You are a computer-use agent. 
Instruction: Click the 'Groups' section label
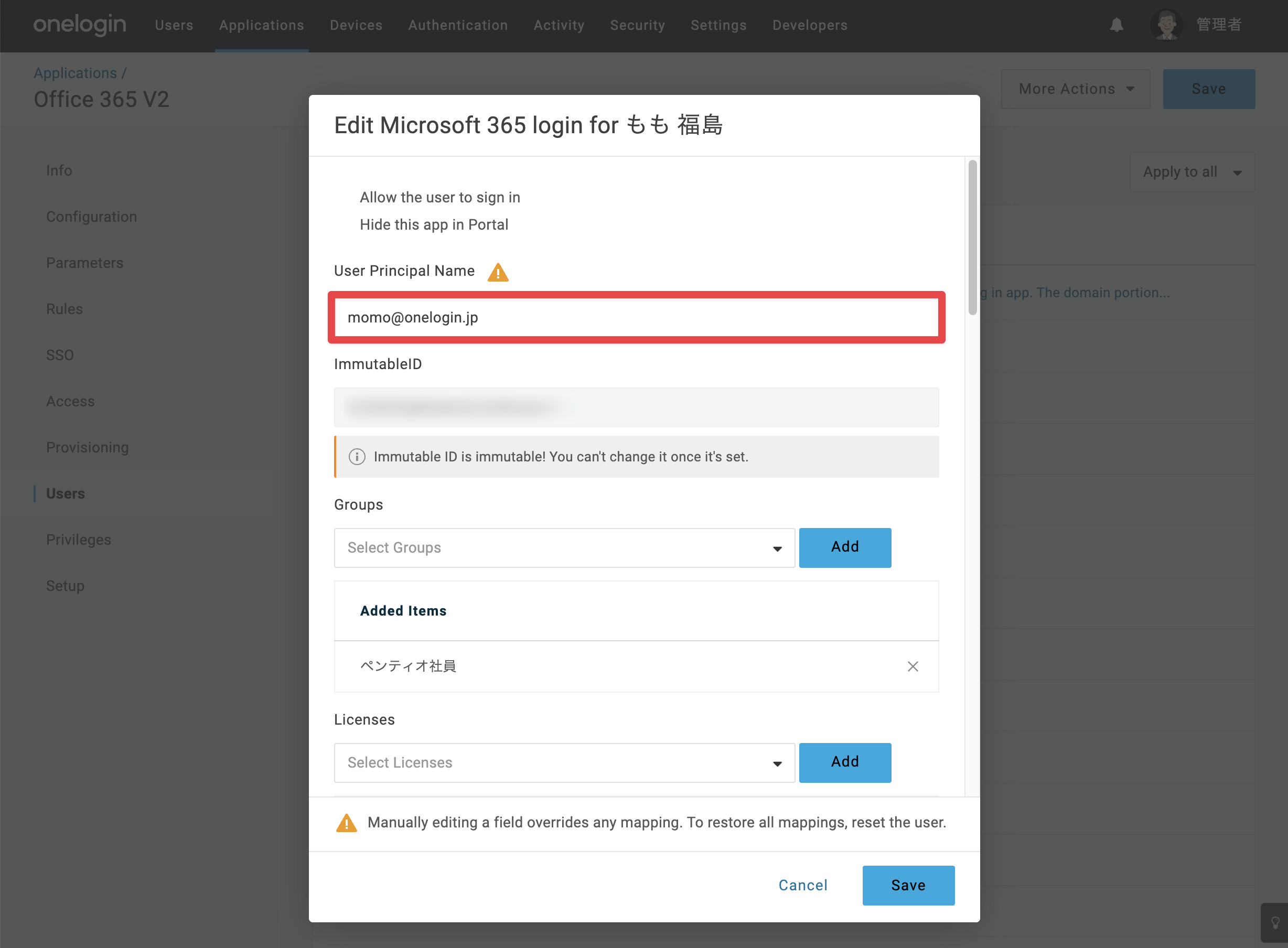[x=359, y=504]
